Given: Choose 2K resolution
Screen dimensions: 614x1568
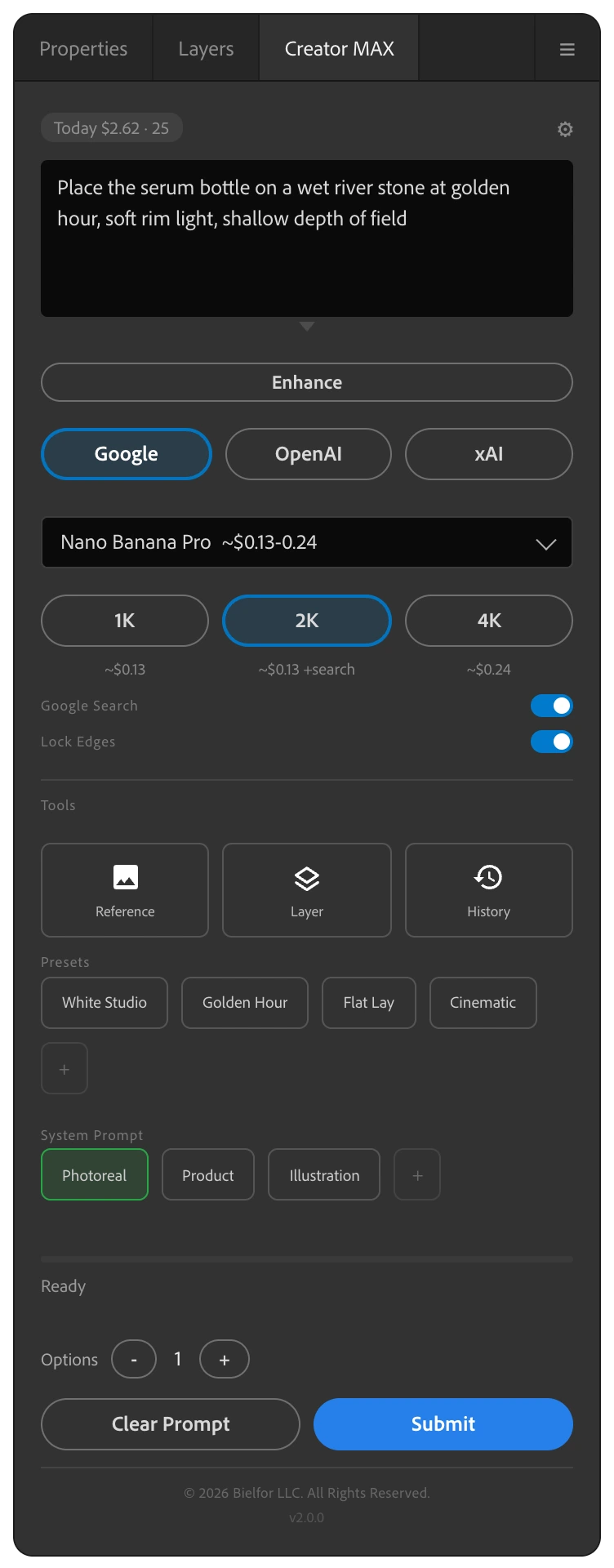Looking at the screenshot, I should point(307,621).
